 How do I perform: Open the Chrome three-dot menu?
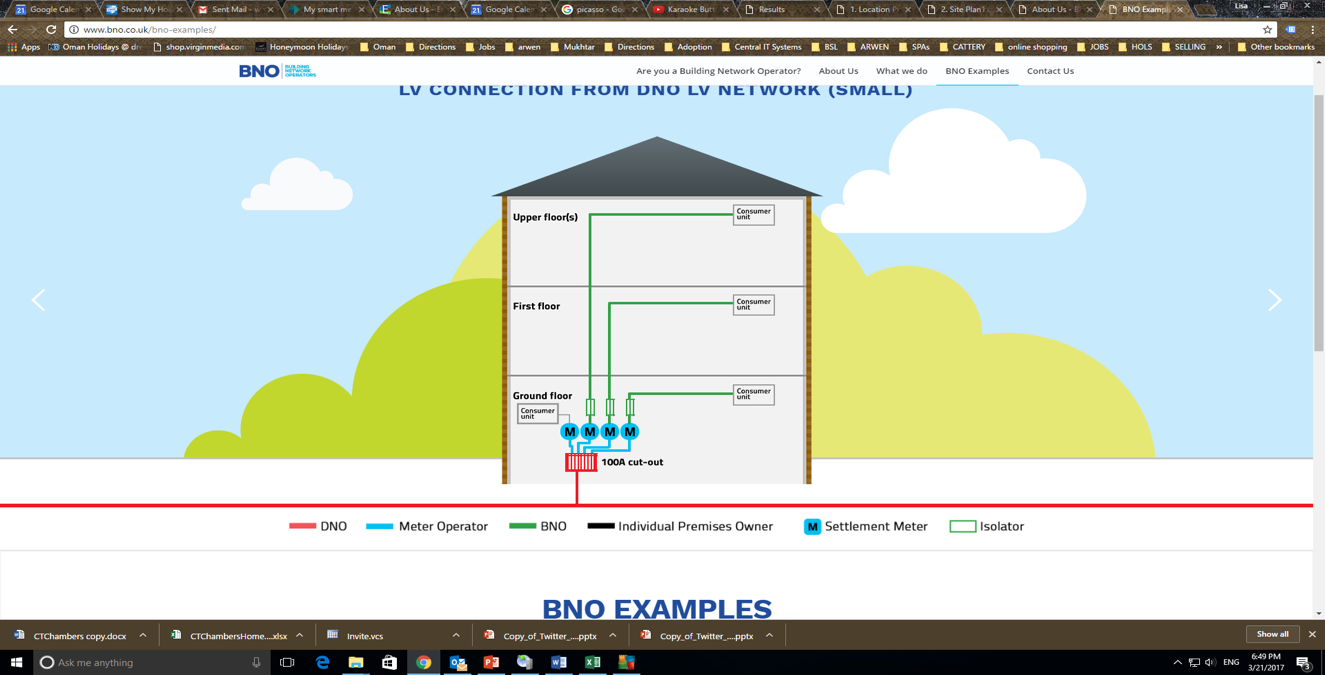[x=1312, y=30]
